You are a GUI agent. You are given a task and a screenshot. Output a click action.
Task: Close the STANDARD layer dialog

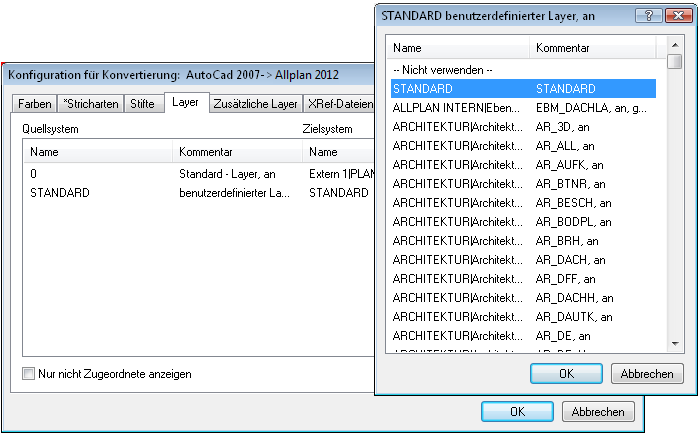click(x=678, y=16)
